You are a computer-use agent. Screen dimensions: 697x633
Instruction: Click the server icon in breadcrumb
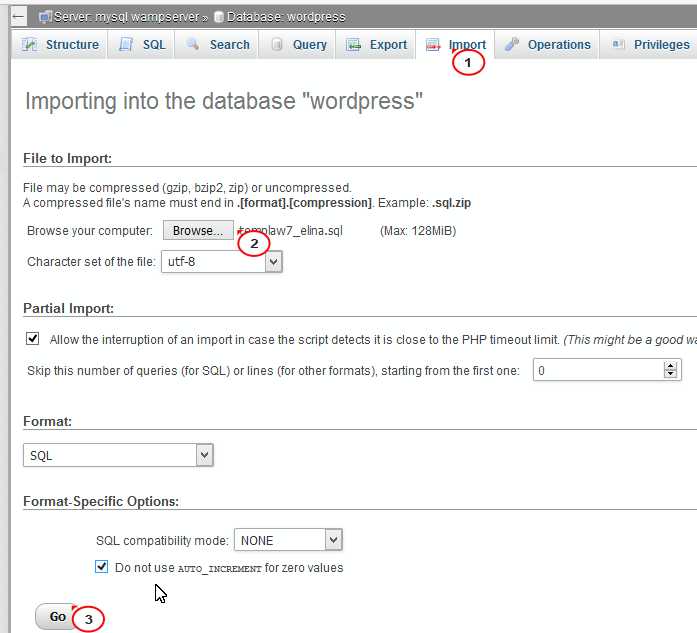click(x=44, y=17)
